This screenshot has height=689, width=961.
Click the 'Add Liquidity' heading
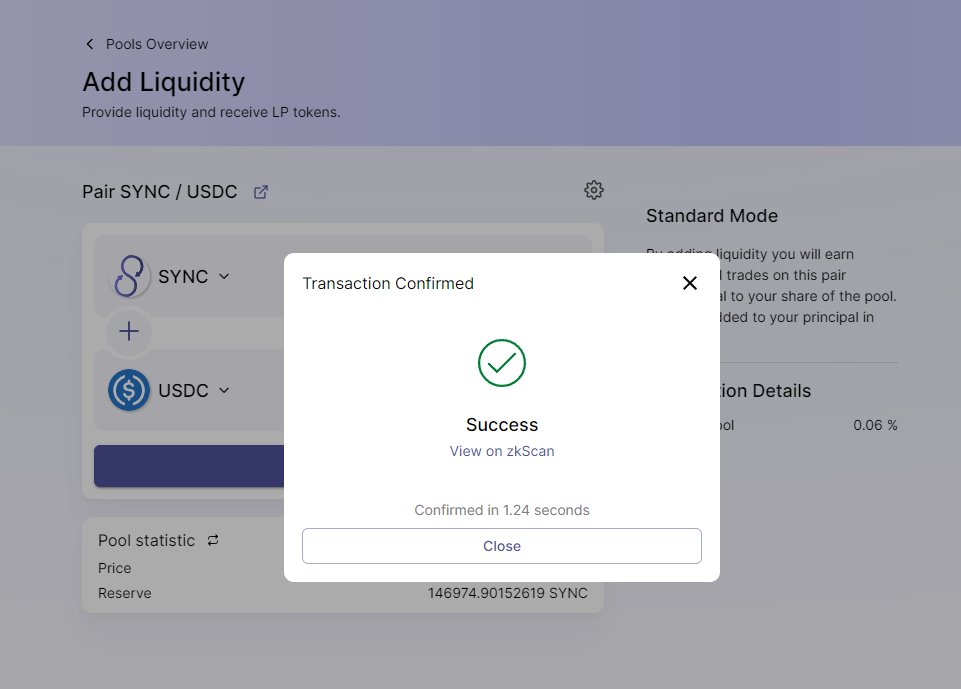(x=164, y=82)
